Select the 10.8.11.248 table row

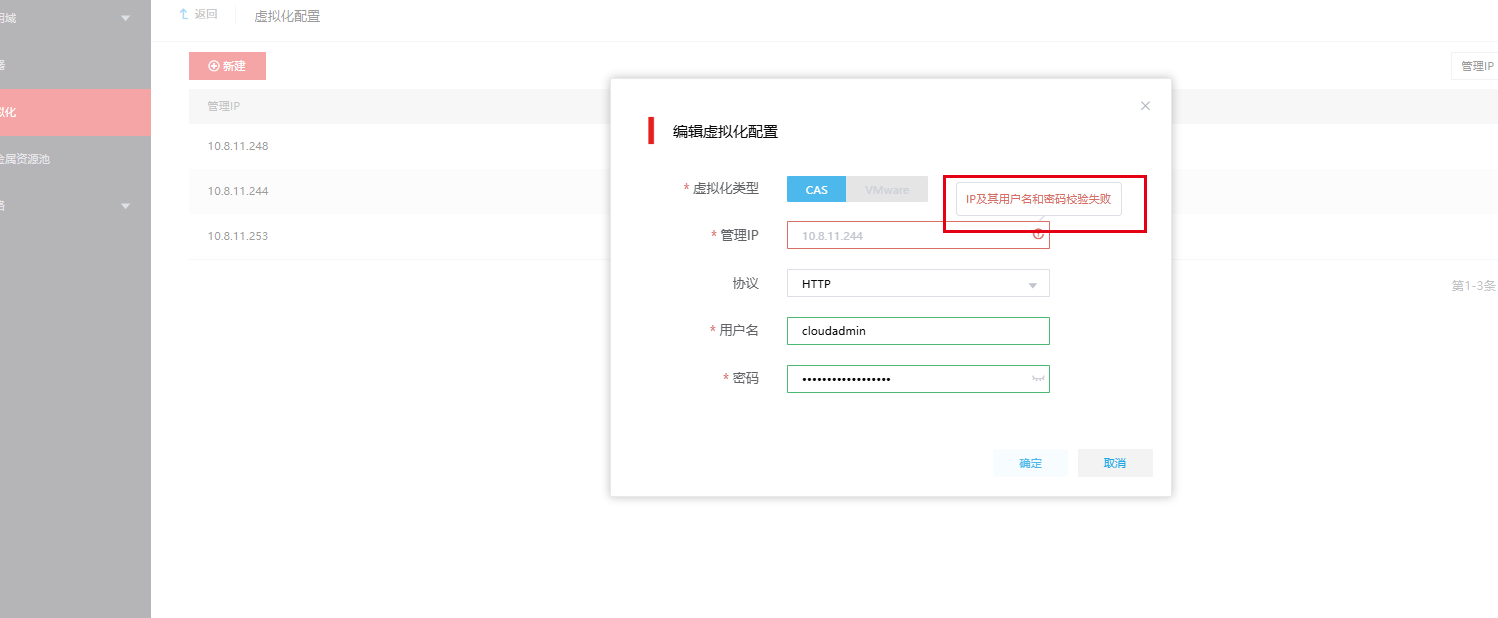click(x=238, y=146)
